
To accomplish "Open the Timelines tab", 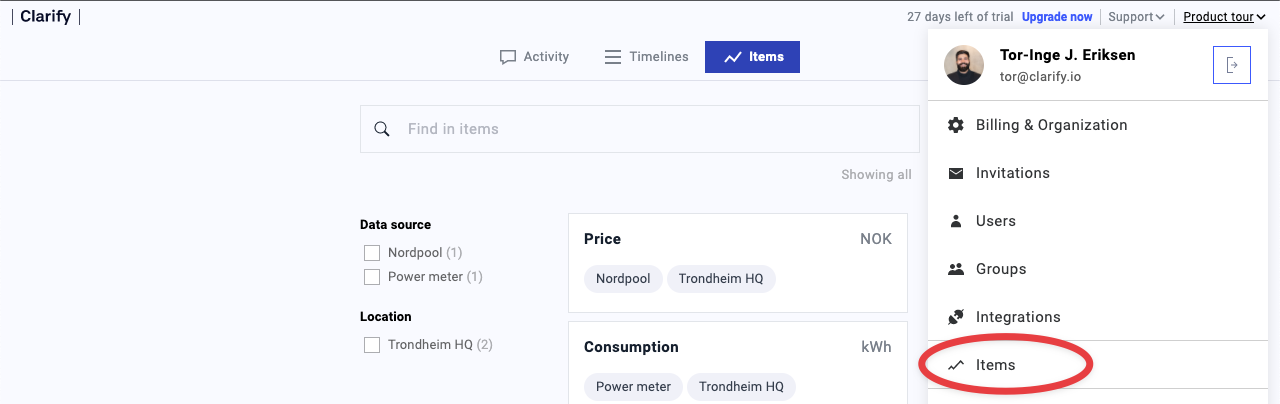I will coord(647,57).
